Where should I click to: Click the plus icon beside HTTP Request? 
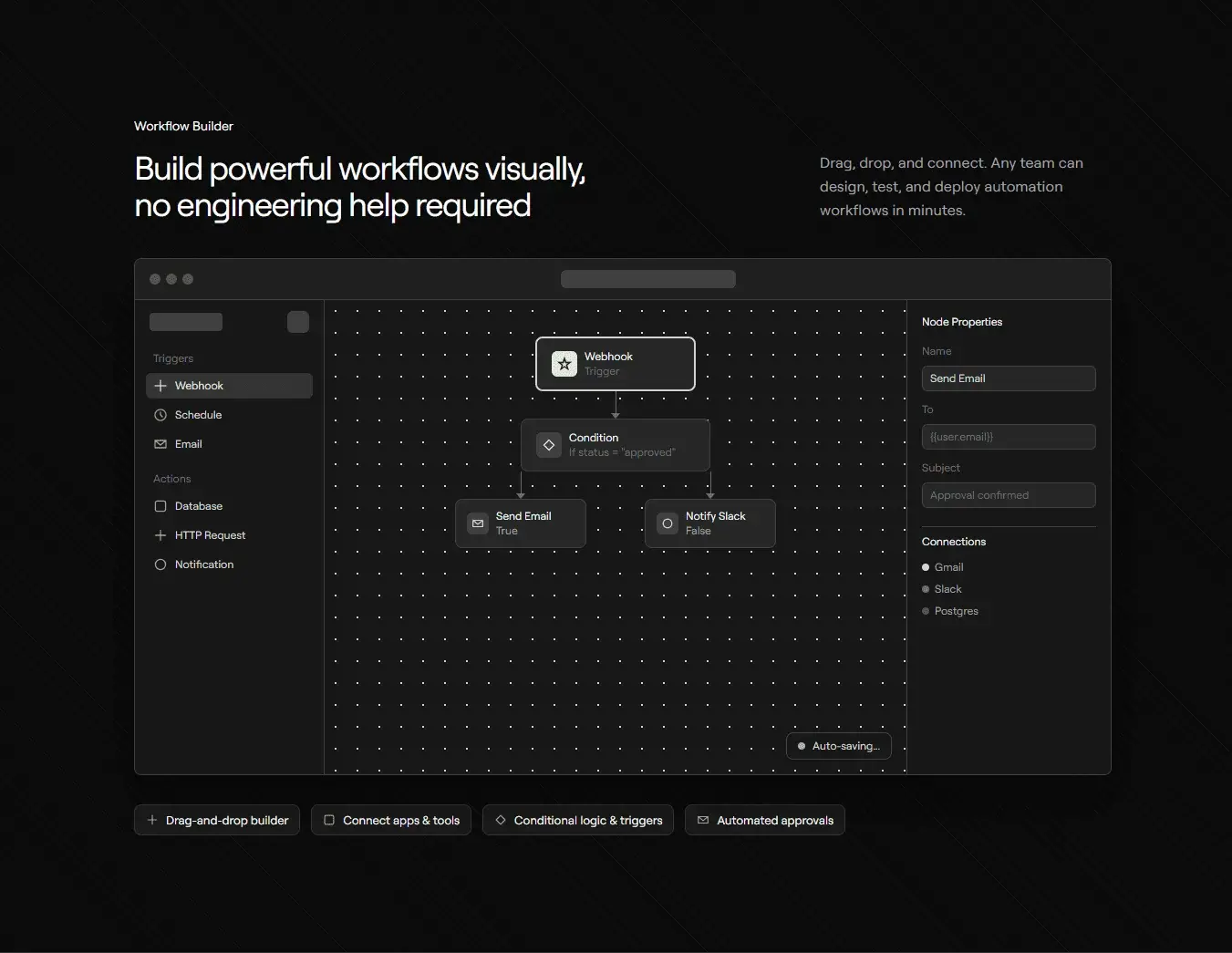[x=160, y=535]
